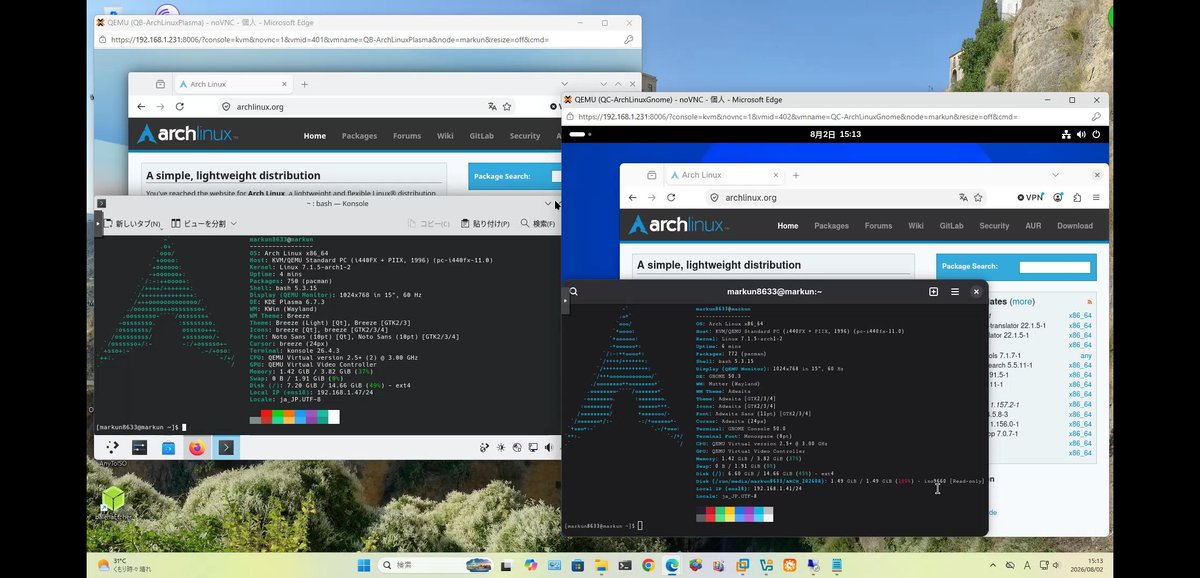Open the weather widget showing 31°C
The image size is (1200, 578).
tap(124, 566)
